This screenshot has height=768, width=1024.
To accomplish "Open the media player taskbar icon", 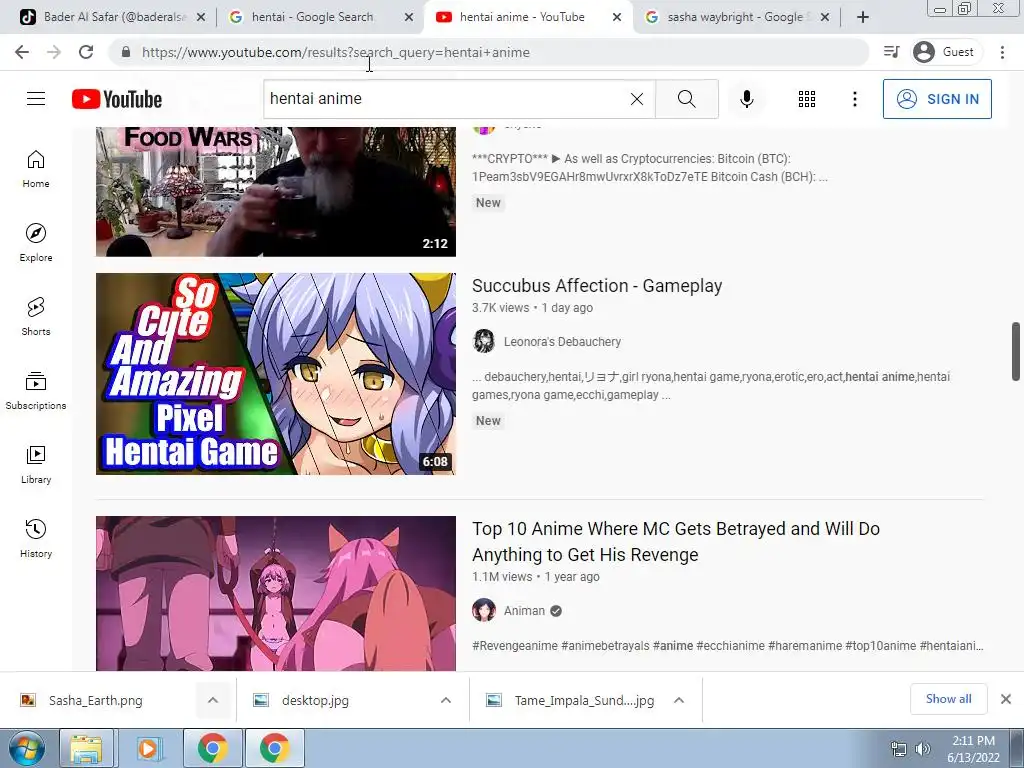I will click(148, 748).
